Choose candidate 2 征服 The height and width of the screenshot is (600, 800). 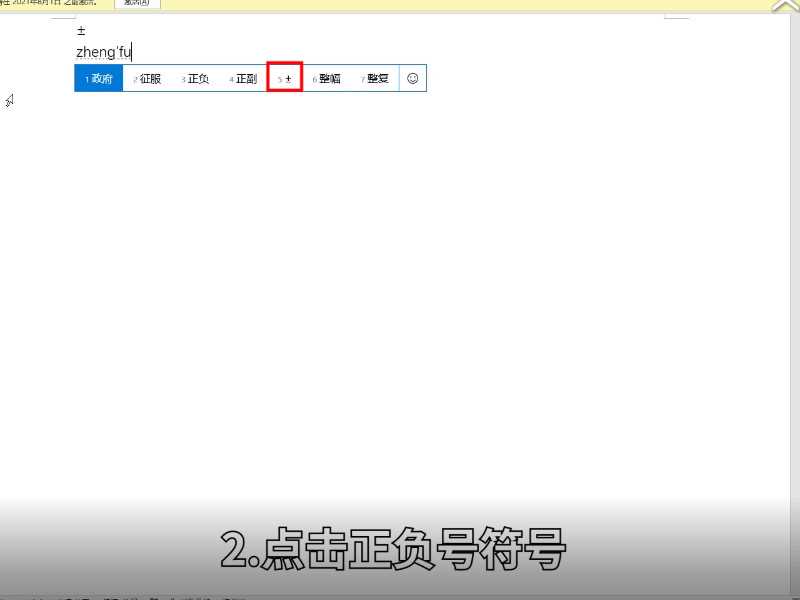[150, 77]
